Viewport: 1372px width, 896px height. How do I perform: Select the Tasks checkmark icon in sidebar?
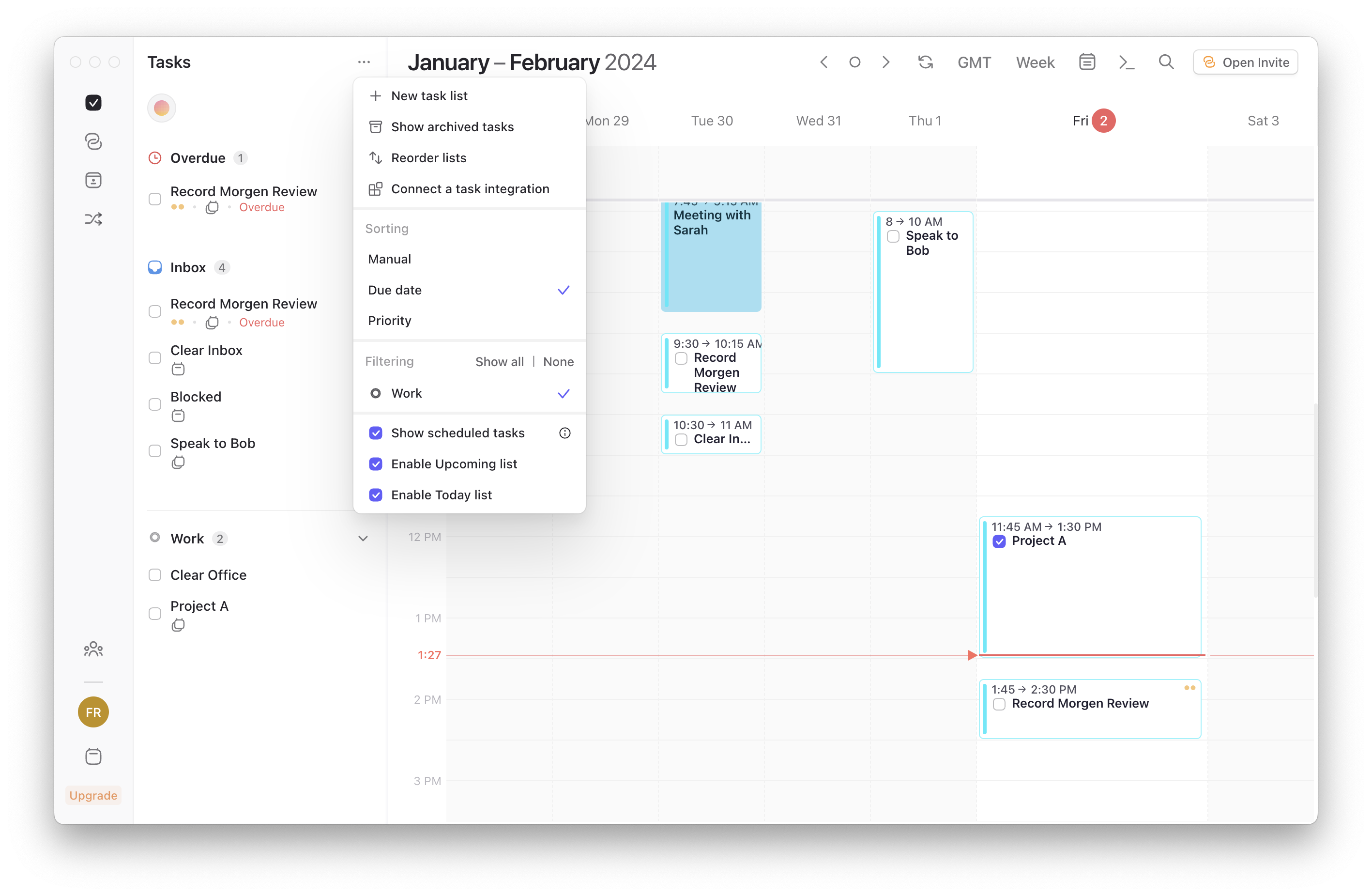click(x=93, y=102)
